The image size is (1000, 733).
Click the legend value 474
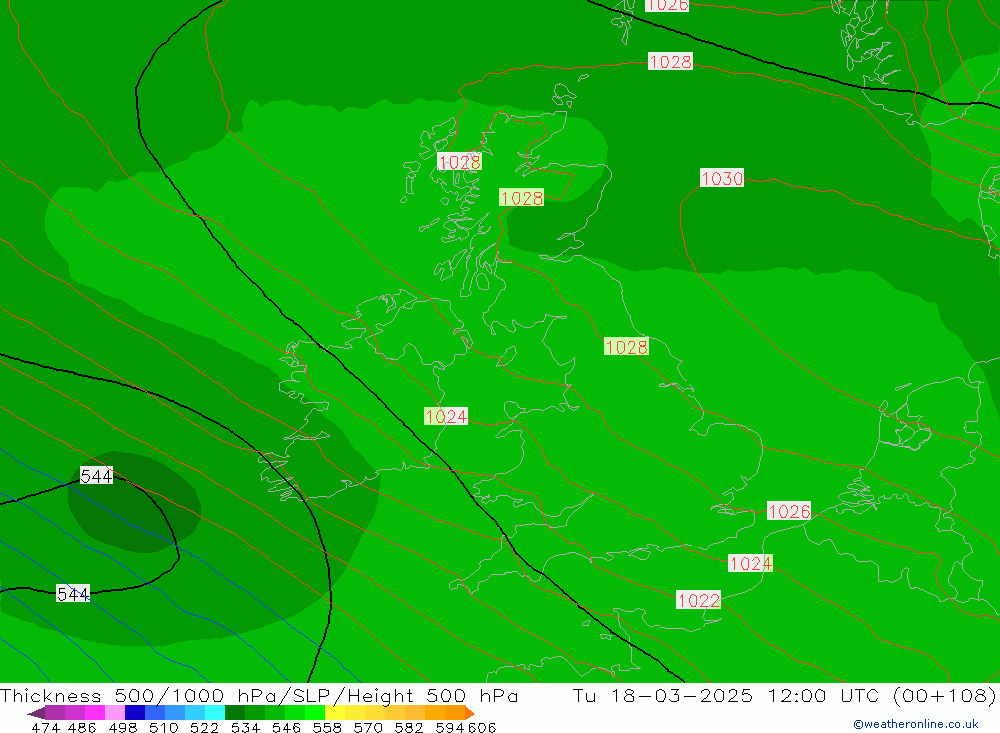[x=45, y=727]
